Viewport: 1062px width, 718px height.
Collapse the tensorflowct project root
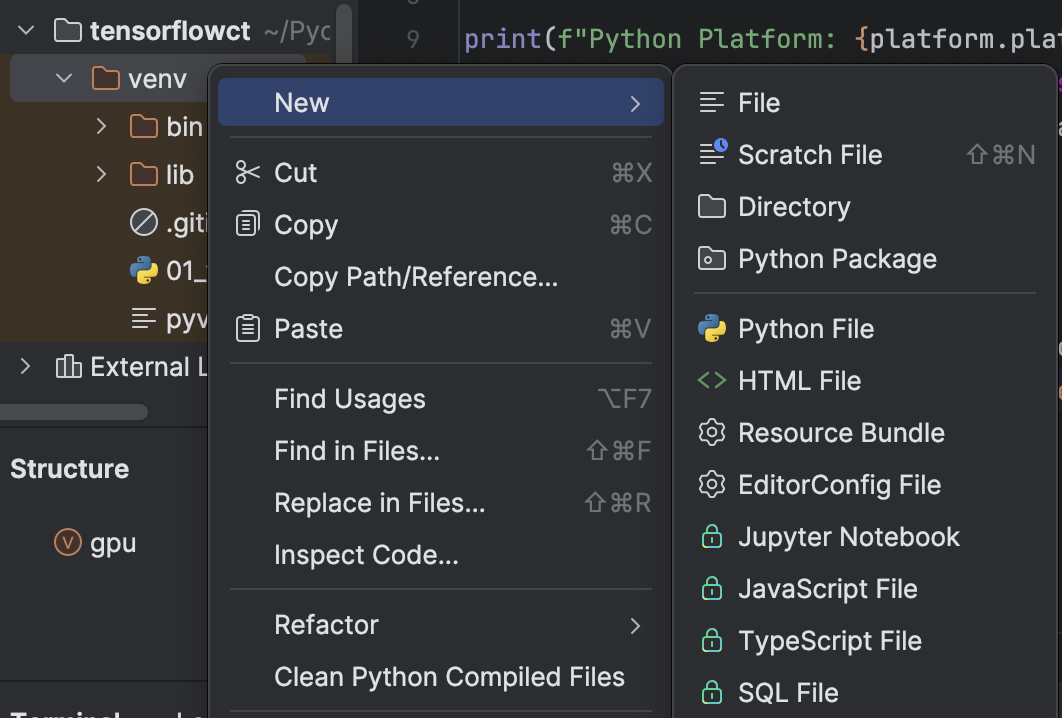pos(27,31)
